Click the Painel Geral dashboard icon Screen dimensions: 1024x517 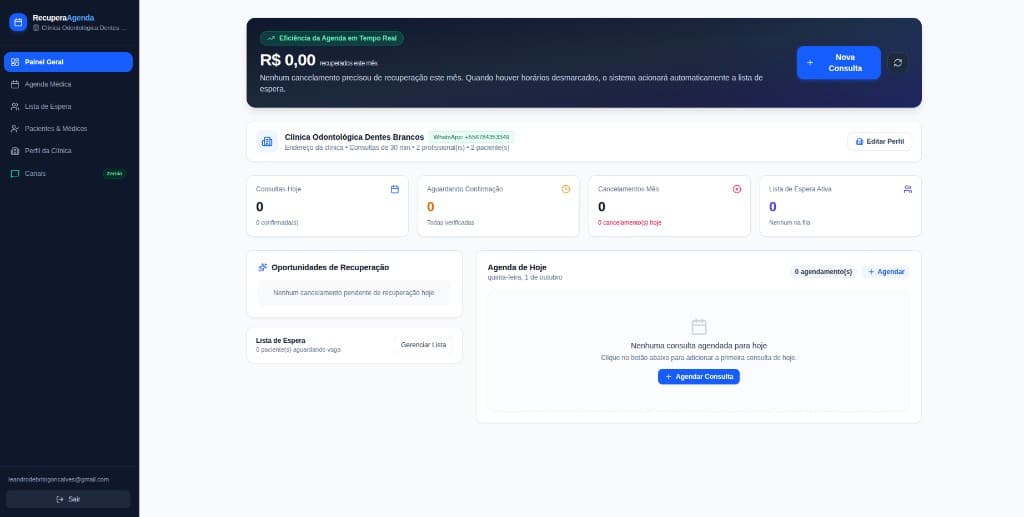pyautogui.click(x=15, y=62)
